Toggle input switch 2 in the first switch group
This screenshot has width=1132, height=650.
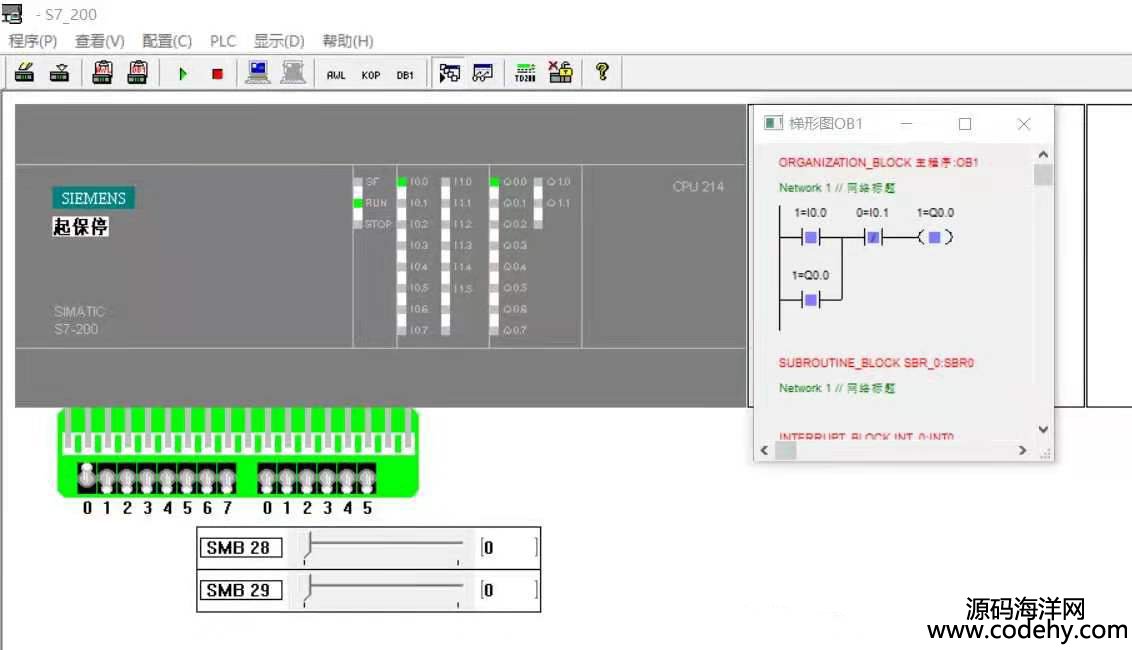(x=127, y=477)
